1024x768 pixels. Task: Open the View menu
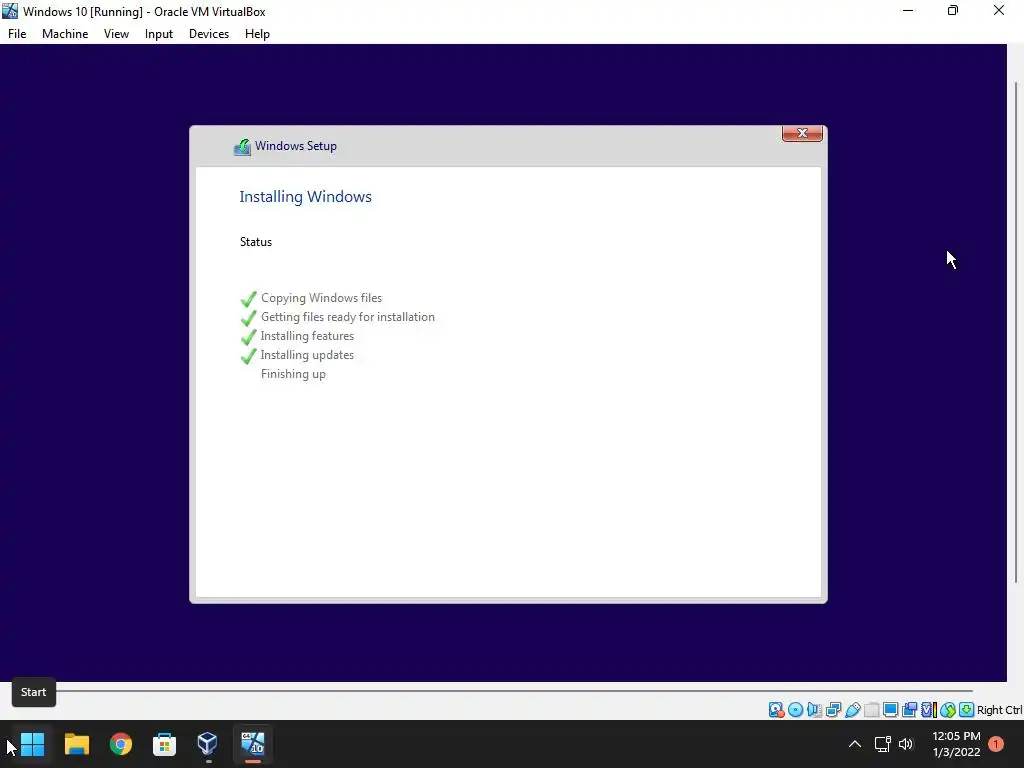tap(116, 34)
